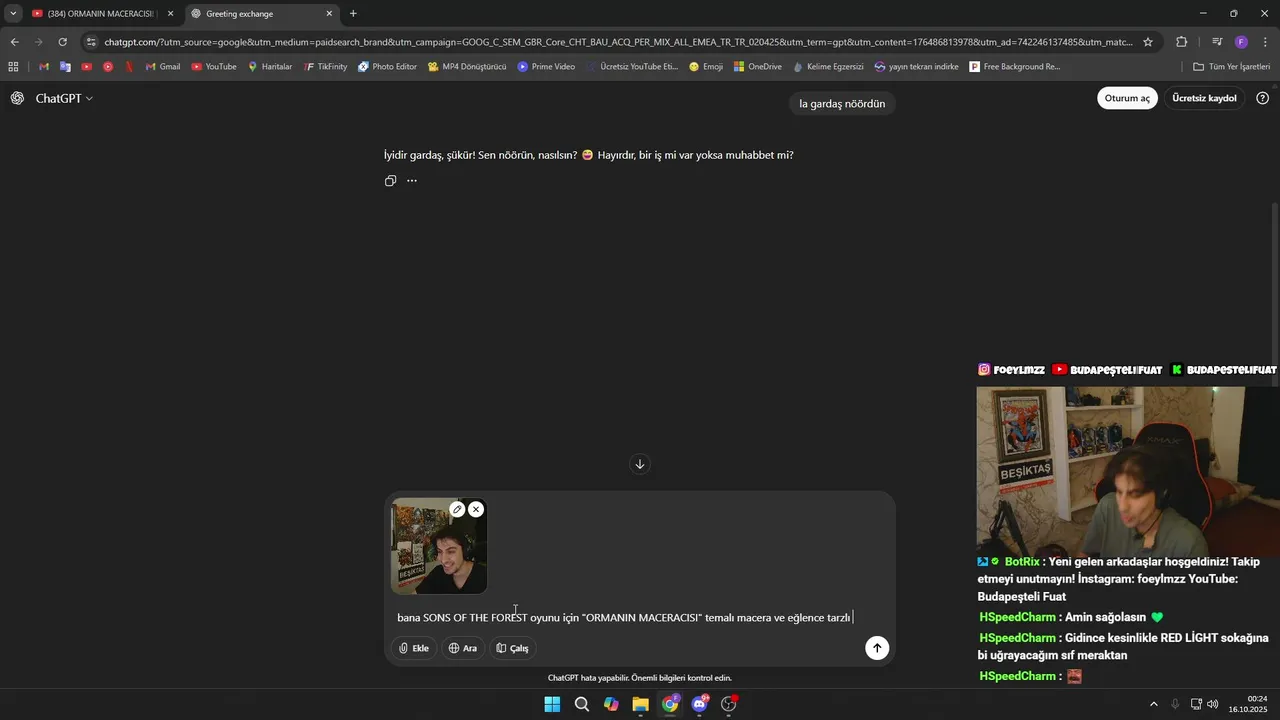Screen dimensions: 1280x720
Task: Open more actions for the response
Action: pyautogui.click(x=412, y=181)
